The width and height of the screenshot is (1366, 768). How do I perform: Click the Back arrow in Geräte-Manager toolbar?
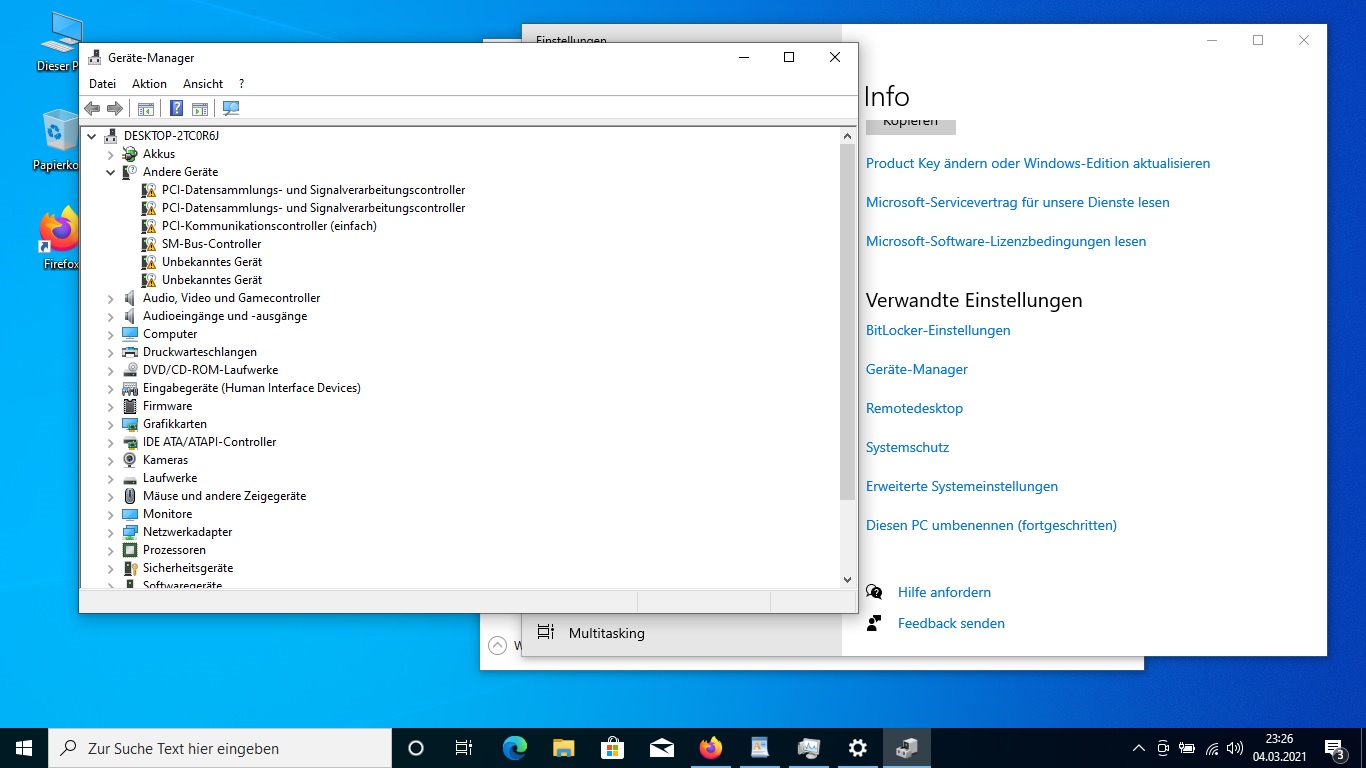[92, 108]
